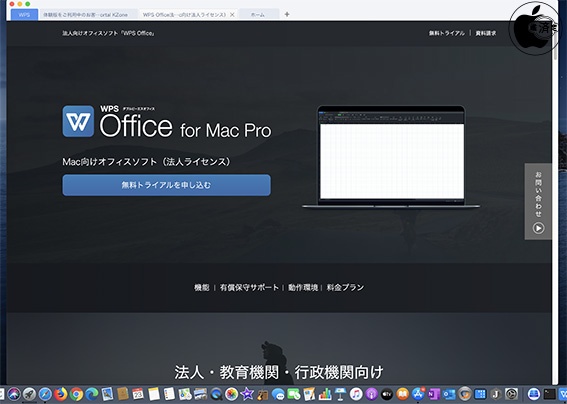Jump to 有償保守サポート section
This screenshot has width=567, height=404.
tap(249, 288)
